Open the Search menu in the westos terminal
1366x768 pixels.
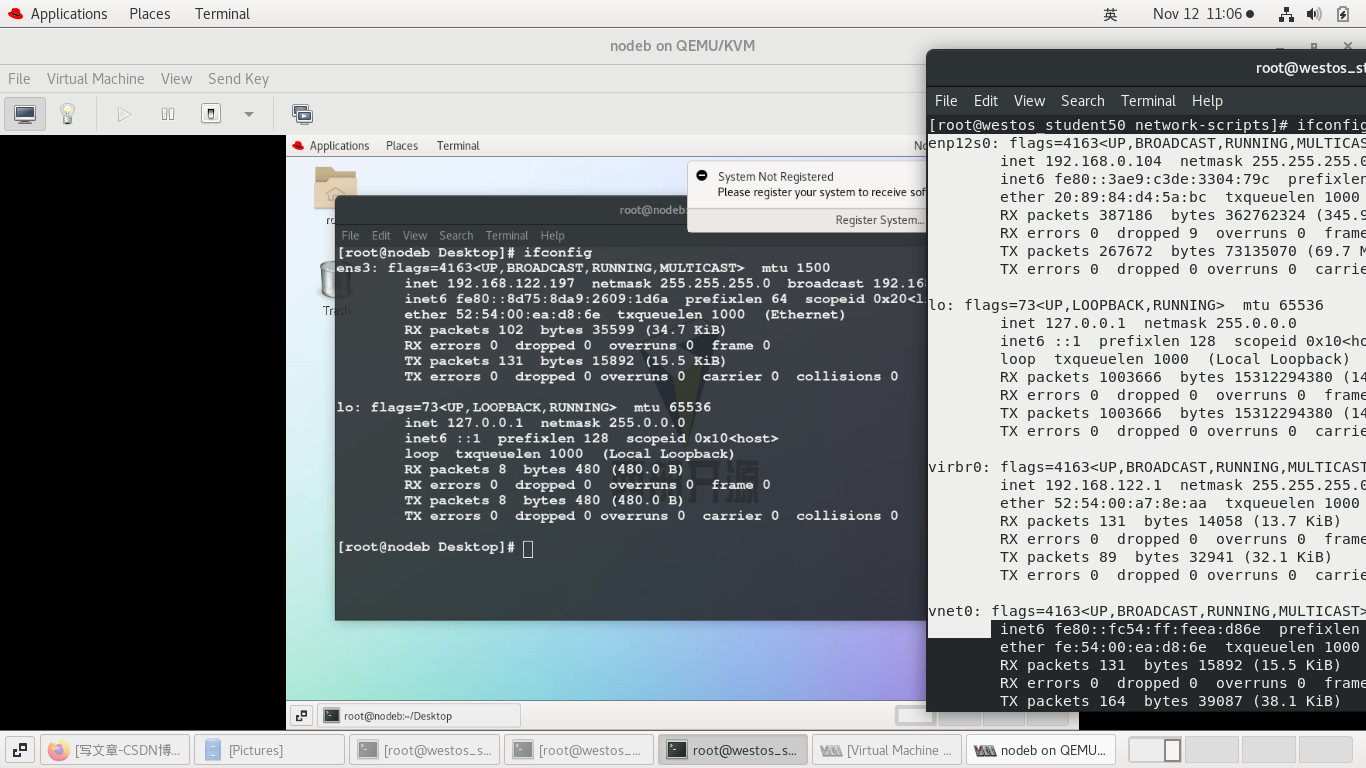pos(1082,100)
